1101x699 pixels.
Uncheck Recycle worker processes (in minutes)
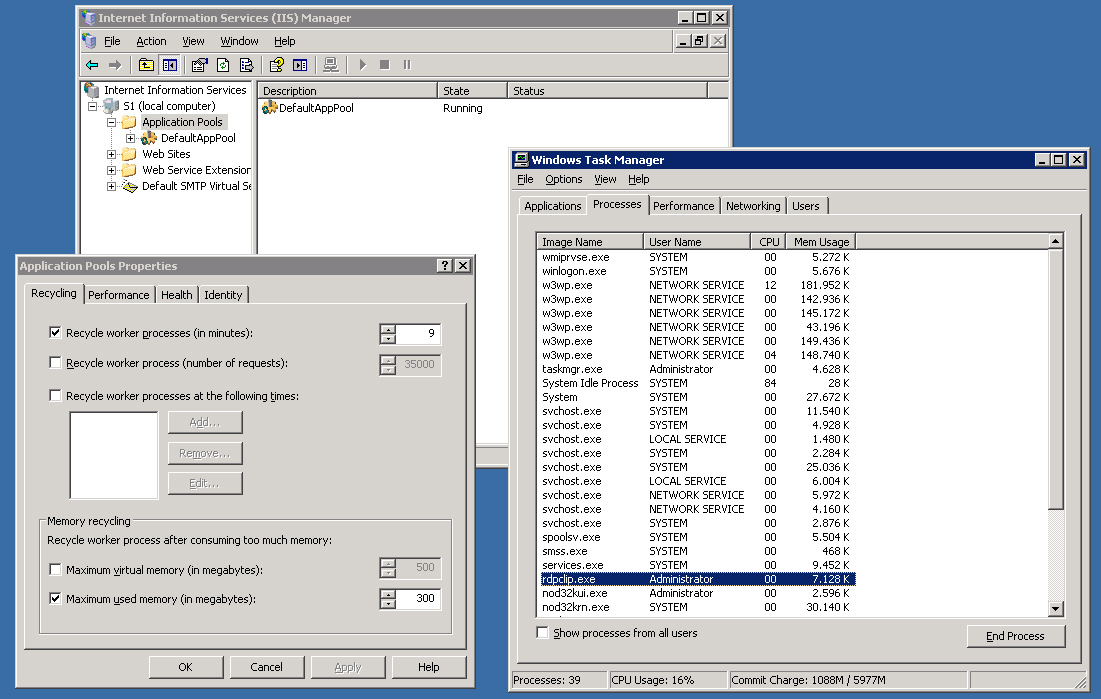pyautogui.click(x=55, y=332)
